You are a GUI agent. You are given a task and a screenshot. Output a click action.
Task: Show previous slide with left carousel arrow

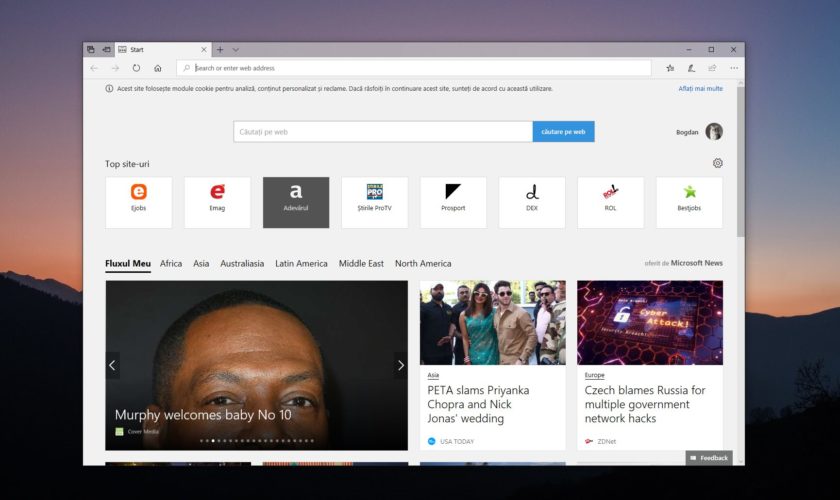(x=112, y=365)
